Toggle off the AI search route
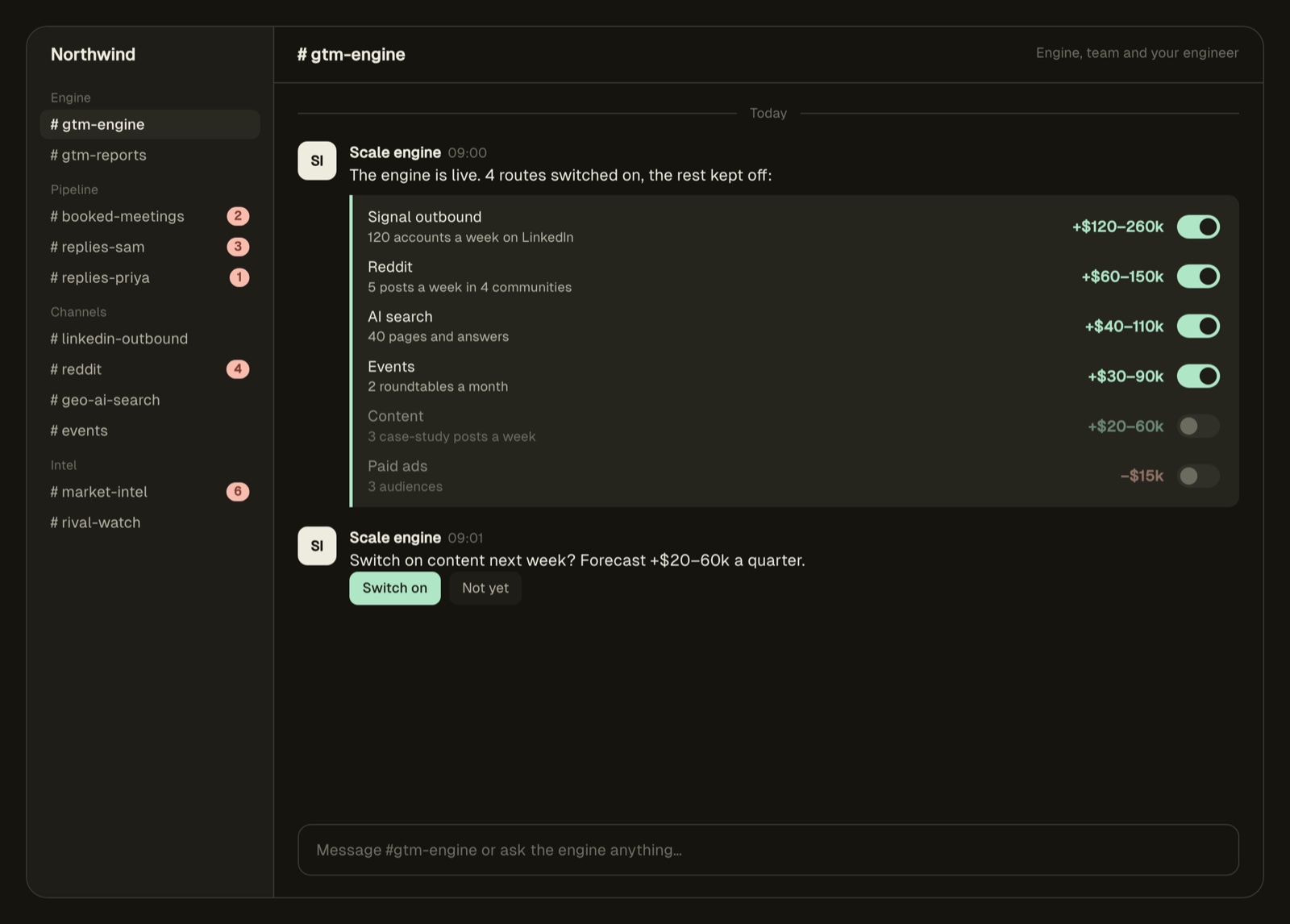Screen dimensions: 1290x924 coord(1198,327)
